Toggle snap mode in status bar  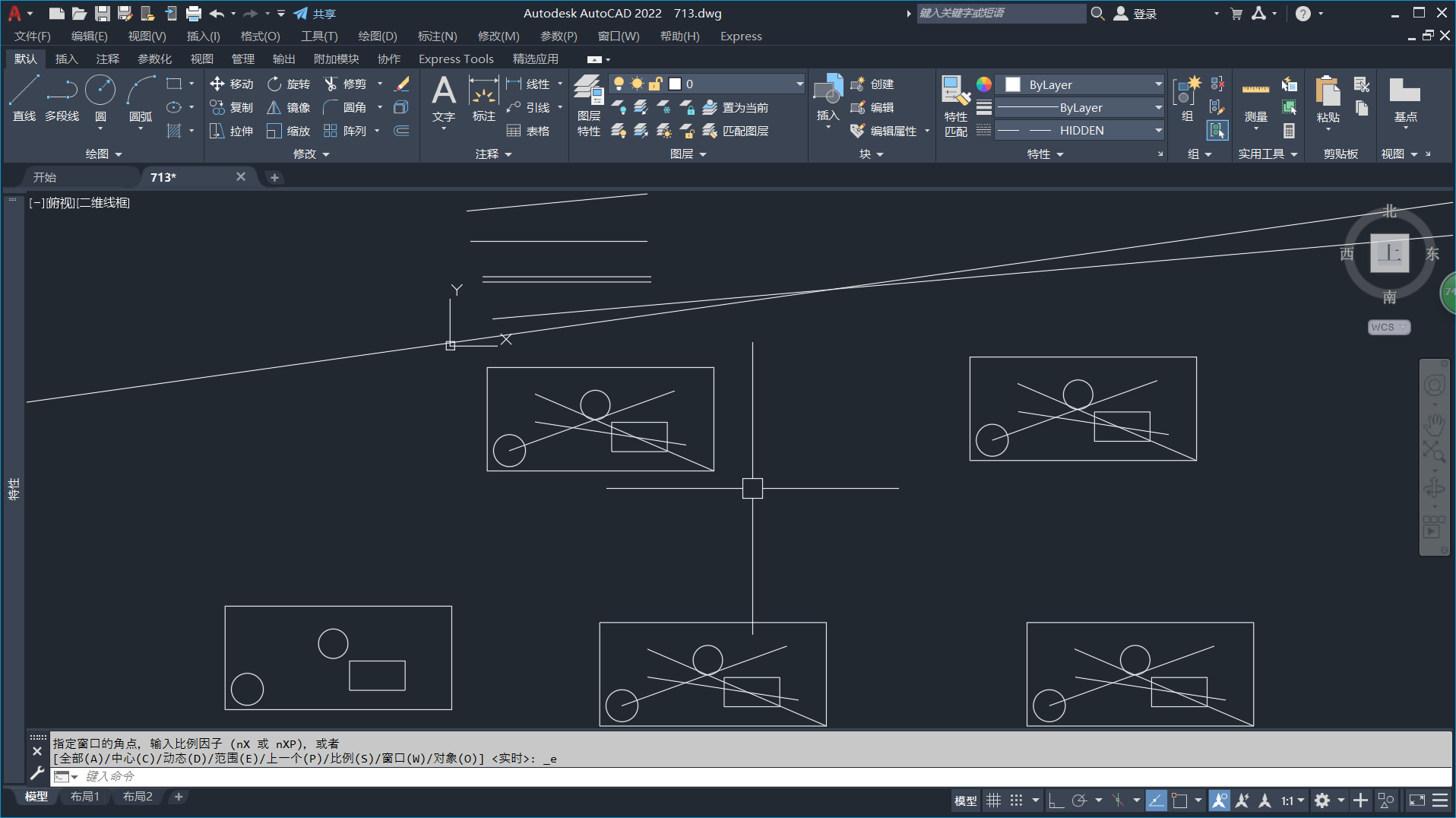coord(1016,800)
